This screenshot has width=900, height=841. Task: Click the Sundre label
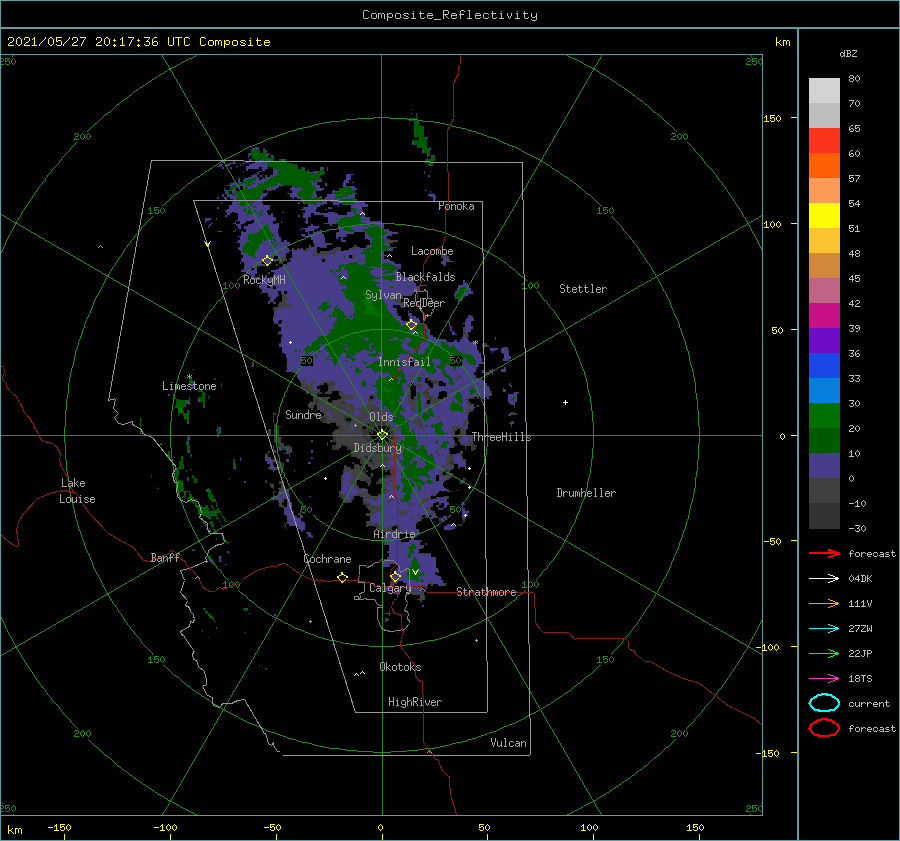click(x=303, y=414)
